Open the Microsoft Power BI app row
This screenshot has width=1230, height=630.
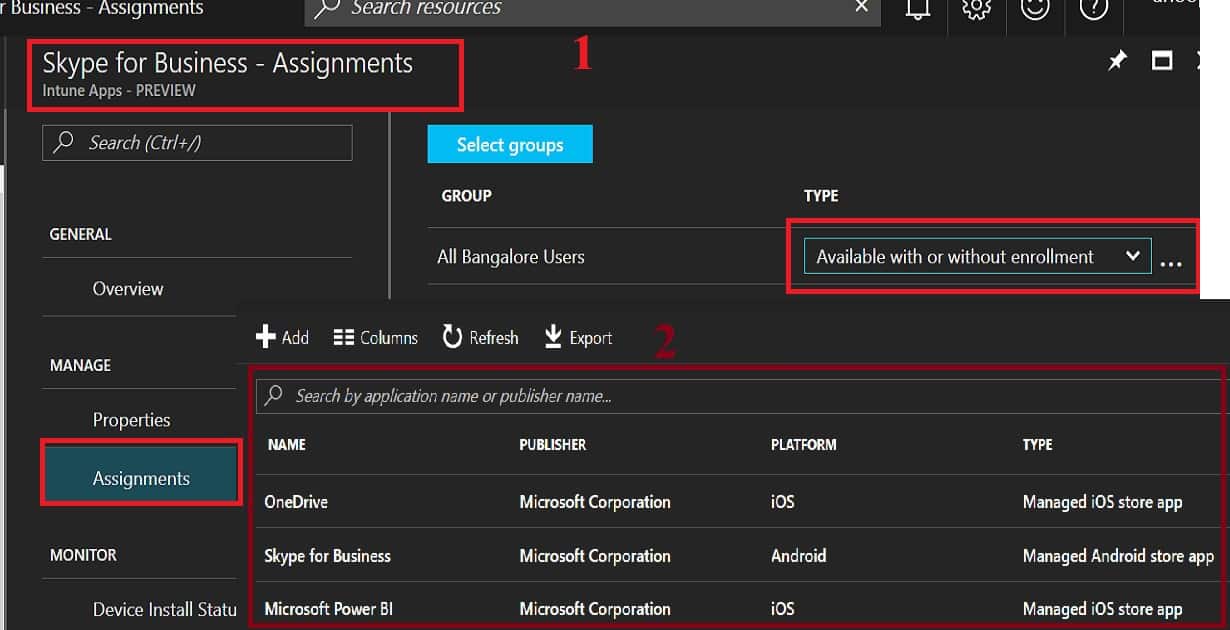738,608
